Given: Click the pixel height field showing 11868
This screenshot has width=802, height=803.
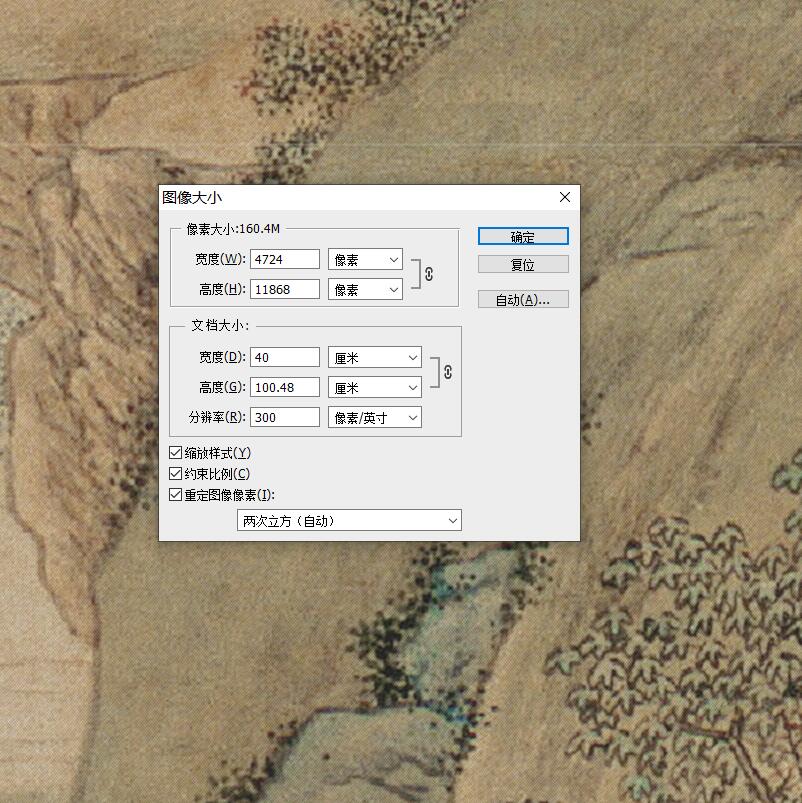Looking at the screenshot, I should pos(285,289).
